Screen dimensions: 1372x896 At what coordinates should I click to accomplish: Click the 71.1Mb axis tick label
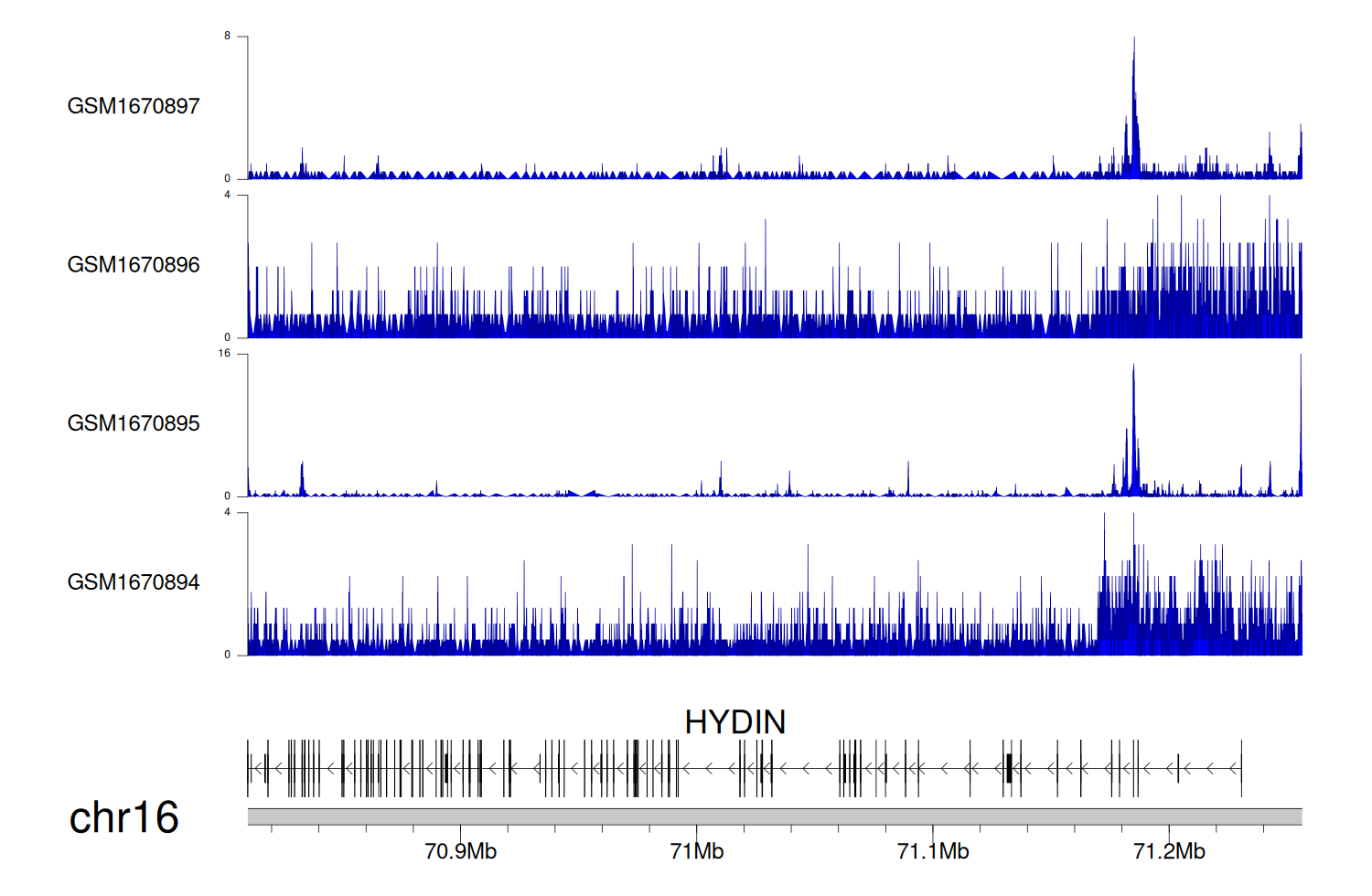(933, 851)
